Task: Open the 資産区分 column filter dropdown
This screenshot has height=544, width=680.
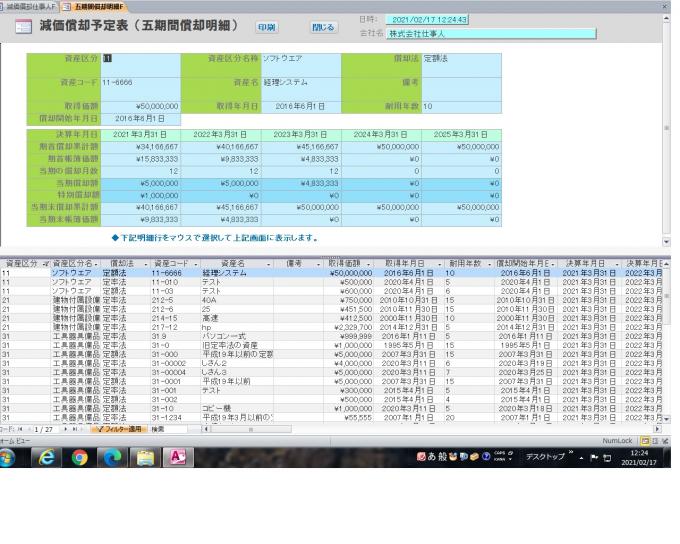Action: pos(46,261)
